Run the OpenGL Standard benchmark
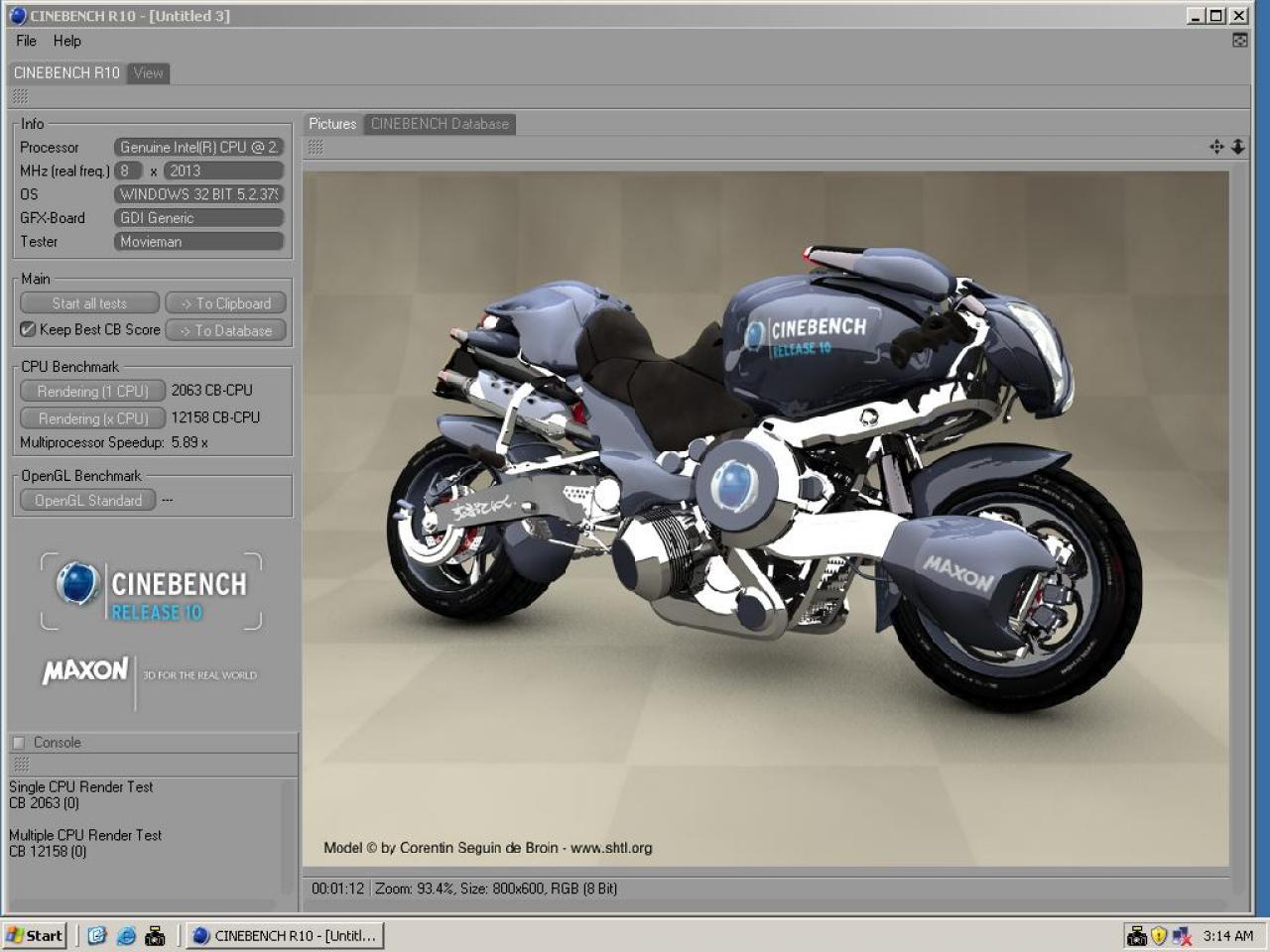1270x952 pixels. point(88,501)
